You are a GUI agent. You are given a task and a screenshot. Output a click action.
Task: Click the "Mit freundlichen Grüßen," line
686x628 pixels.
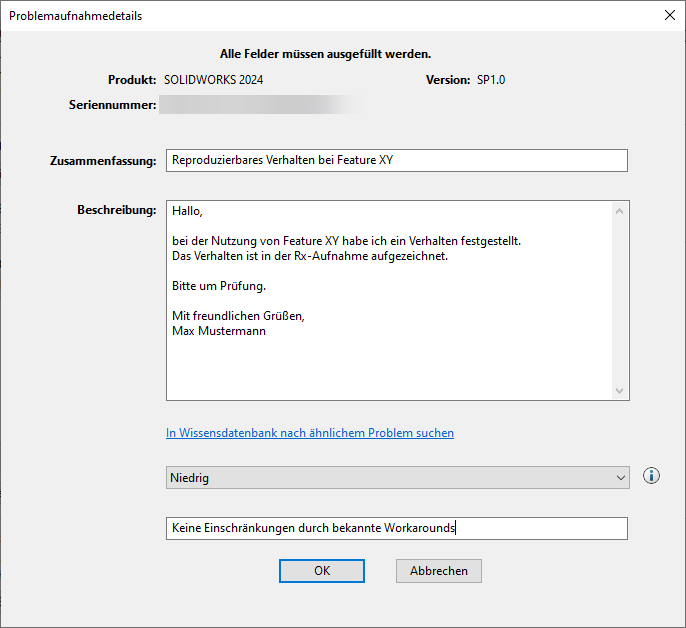(238, 316)
